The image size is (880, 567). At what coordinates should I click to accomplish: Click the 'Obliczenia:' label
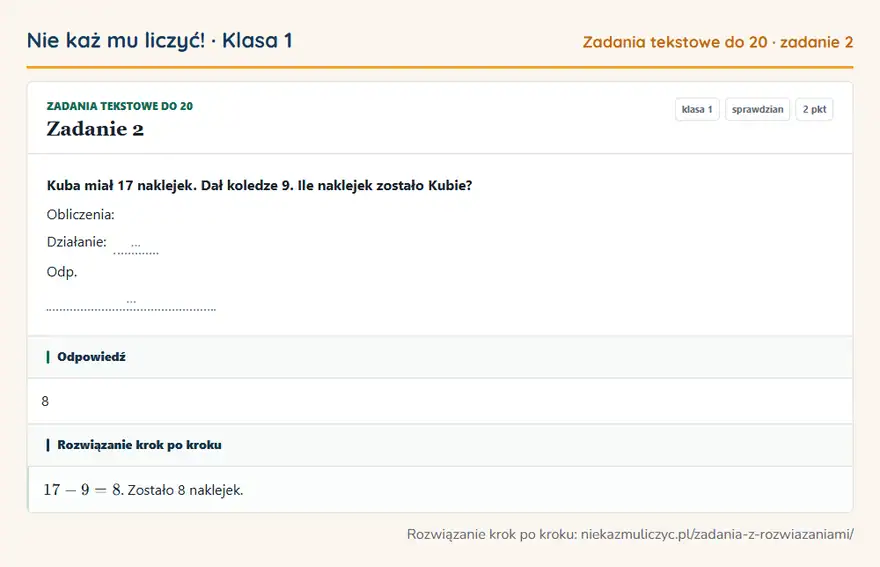[80, 214]
